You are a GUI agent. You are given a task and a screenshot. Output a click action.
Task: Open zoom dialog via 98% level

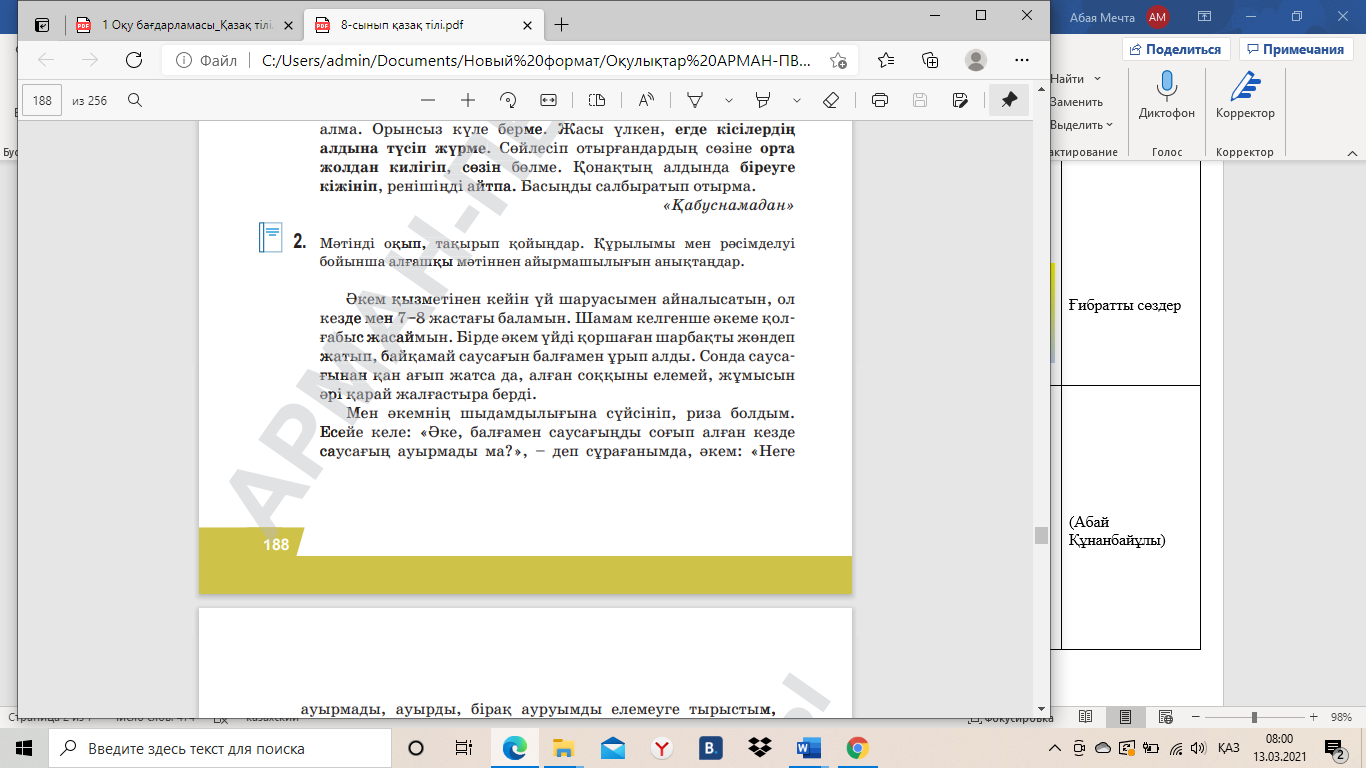point(1339,718)
